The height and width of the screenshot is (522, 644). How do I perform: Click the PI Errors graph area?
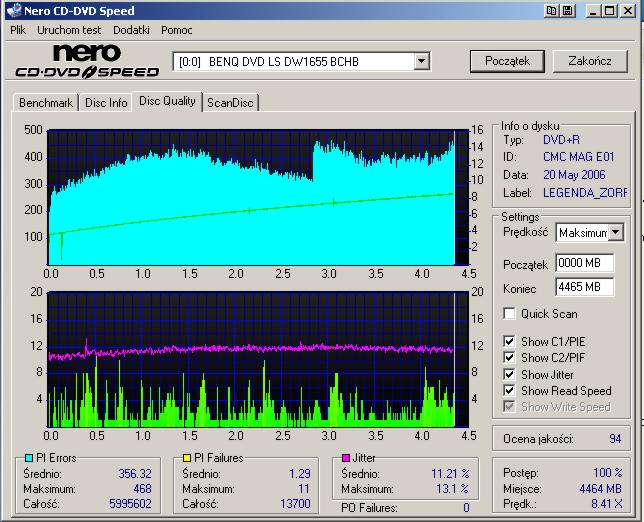(258, 198)
